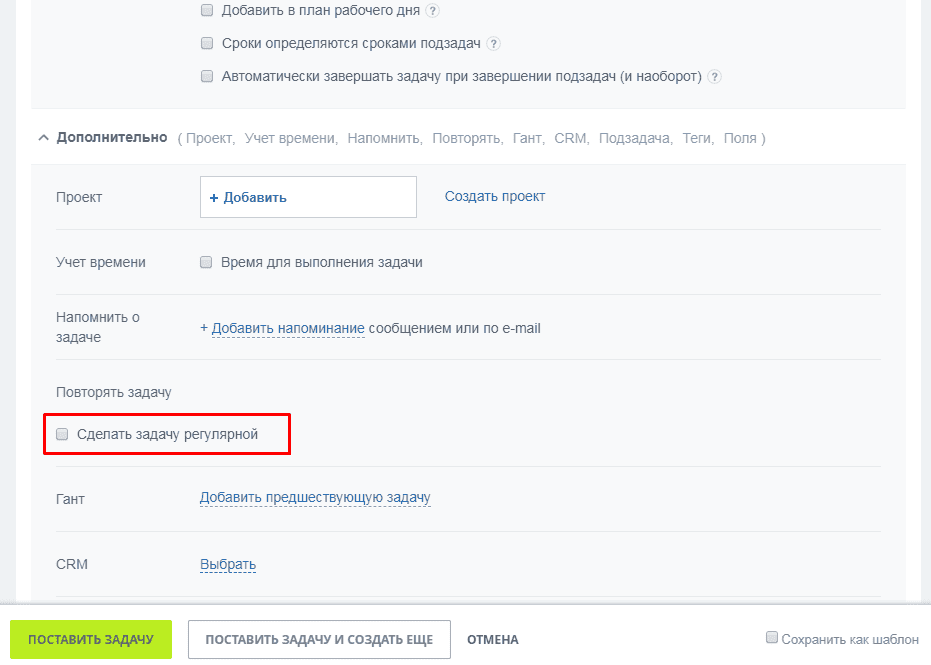Open 'Создать проект' link
931x665 pixels.
(495, 196)
